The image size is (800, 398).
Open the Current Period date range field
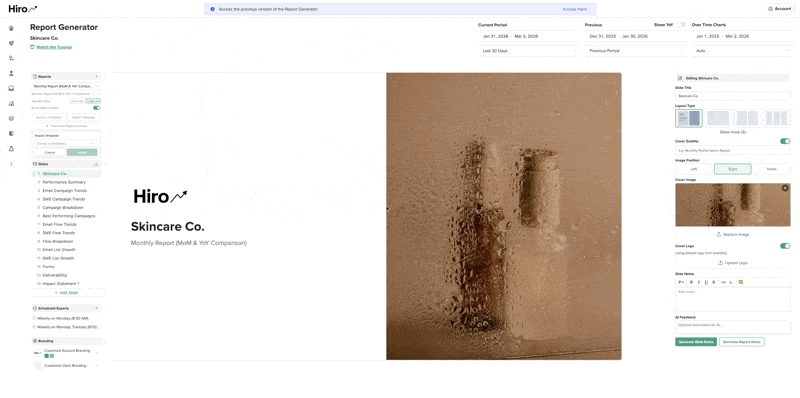[528, 36]
